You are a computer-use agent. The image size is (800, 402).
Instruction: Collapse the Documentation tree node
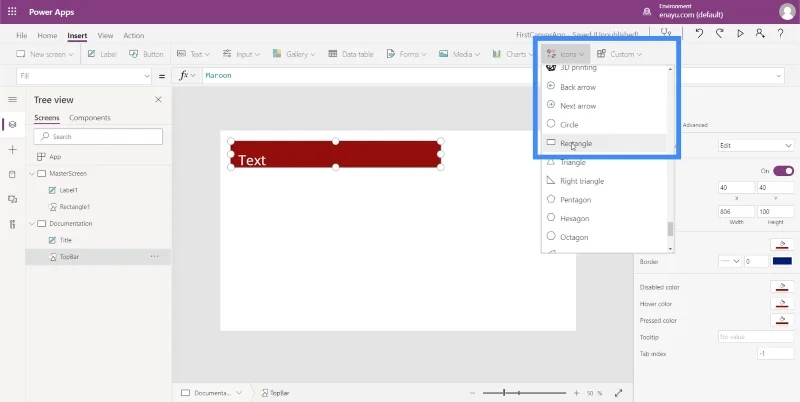click(x=32, y=223)
